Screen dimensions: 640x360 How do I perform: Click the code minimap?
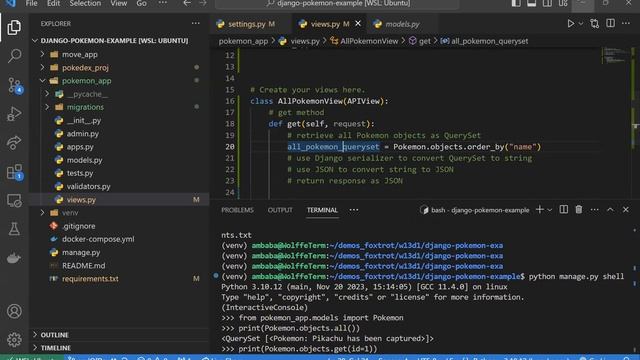(x=615, y=56)
